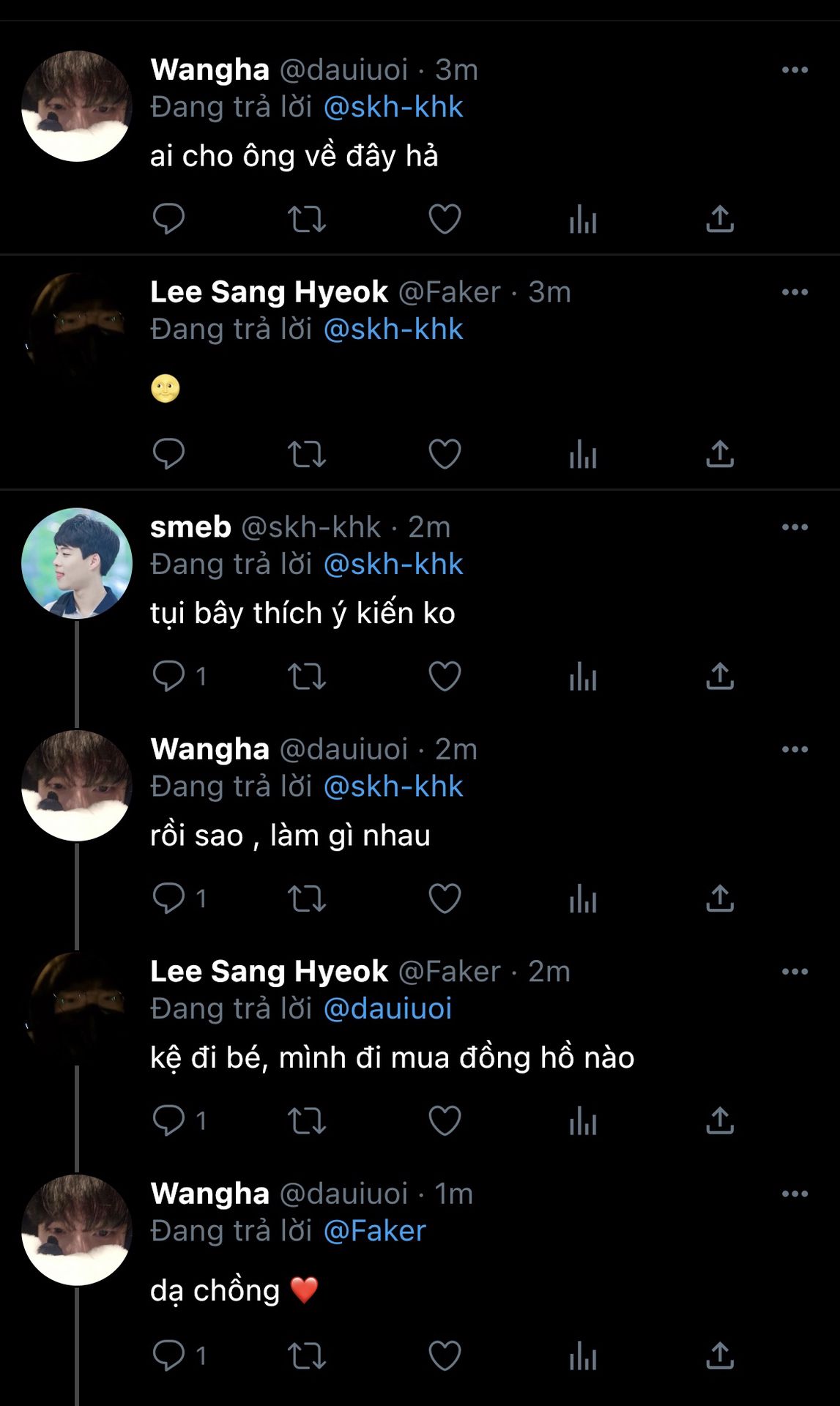Open Wangha's avatar on the "dạ chồng" tweet
Image resolution: width=840 pixels, height=1406 pixels.
coord(77,1230)
